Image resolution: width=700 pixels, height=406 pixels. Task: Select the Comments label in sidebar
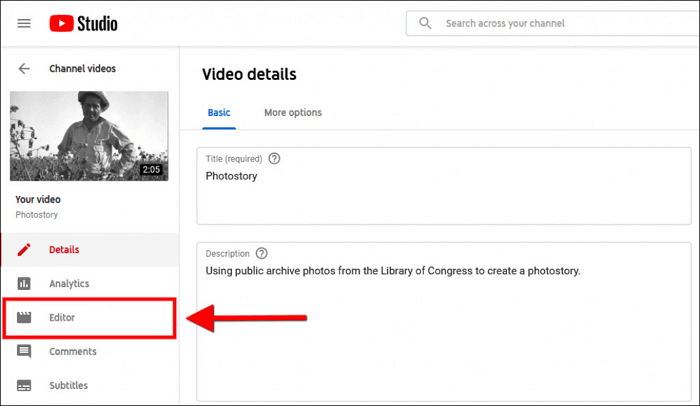coord(72,352)
